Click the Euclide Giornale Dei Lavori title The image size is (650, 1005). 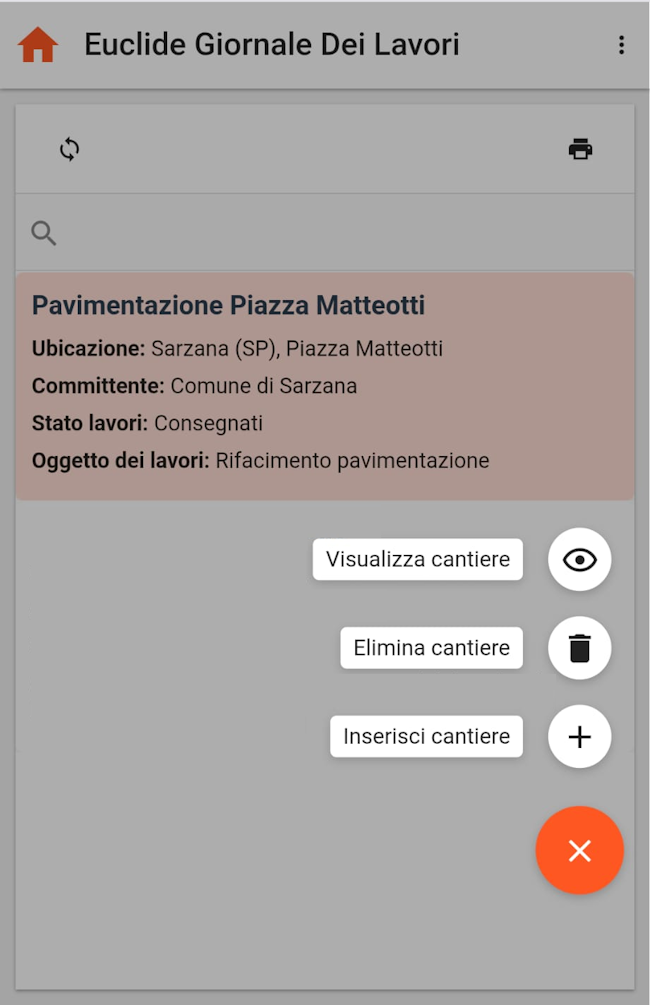click(272, 45)
